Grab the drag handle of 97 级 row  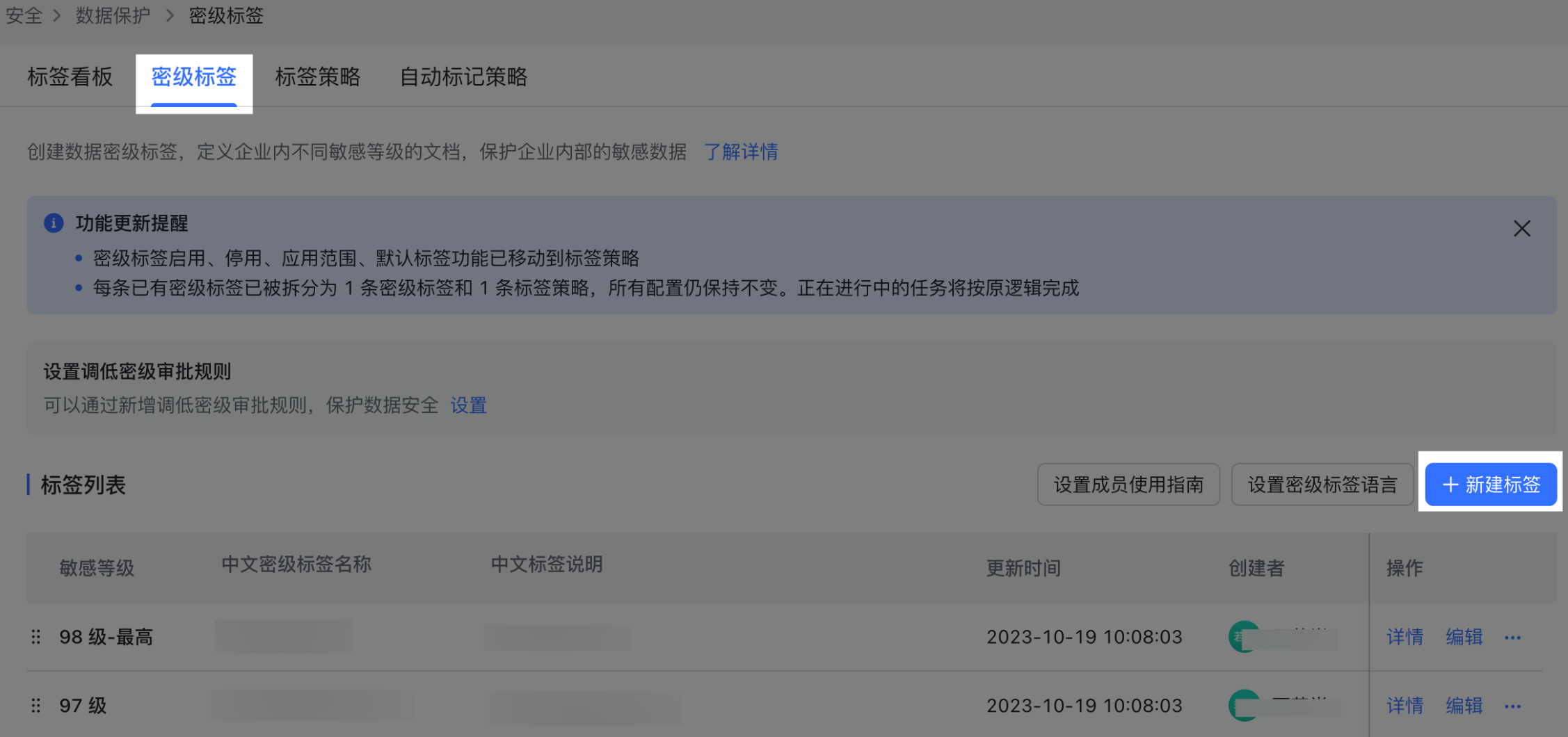tap(36, 706)
